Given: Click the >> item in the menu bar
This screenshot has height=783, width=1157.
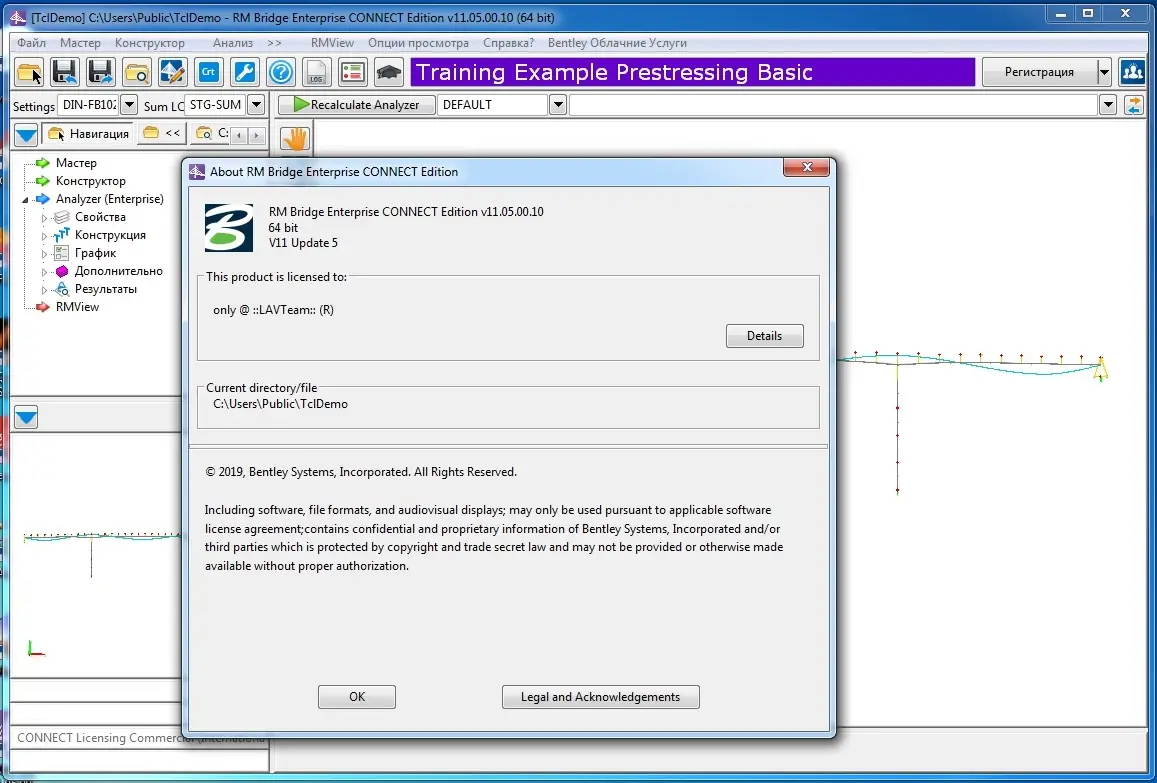Looking at the screenshot, I should click(274, 43).
